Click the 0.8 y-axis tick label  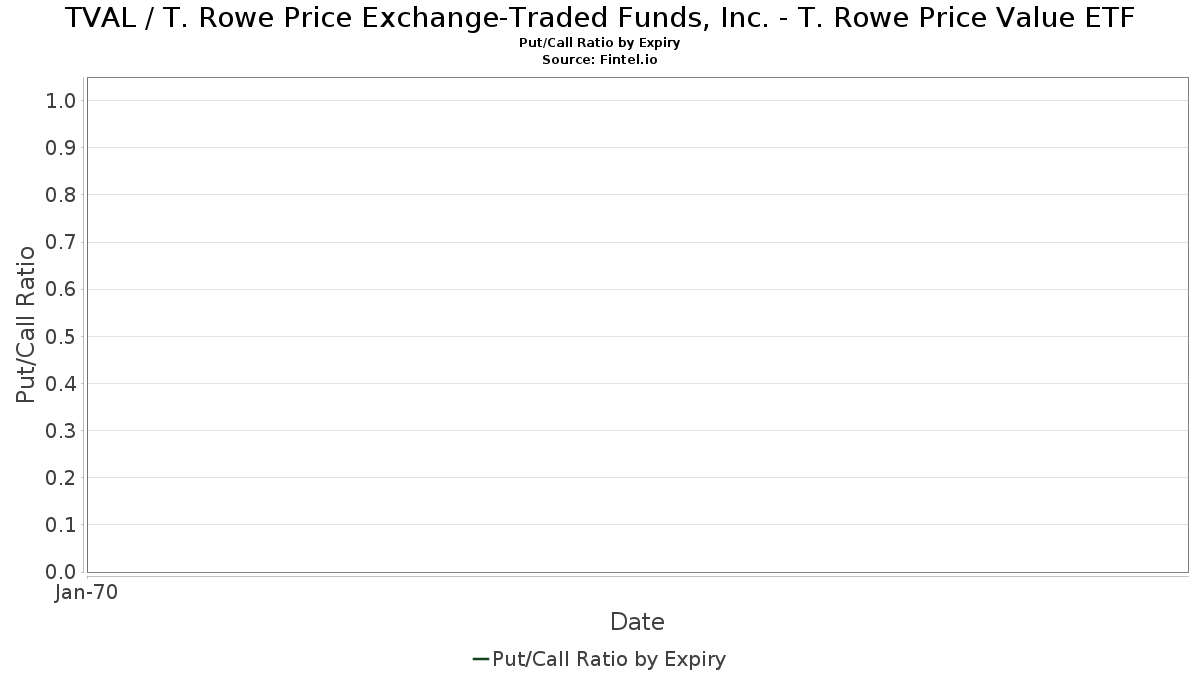pyautogui.click(x=61, y=194)
